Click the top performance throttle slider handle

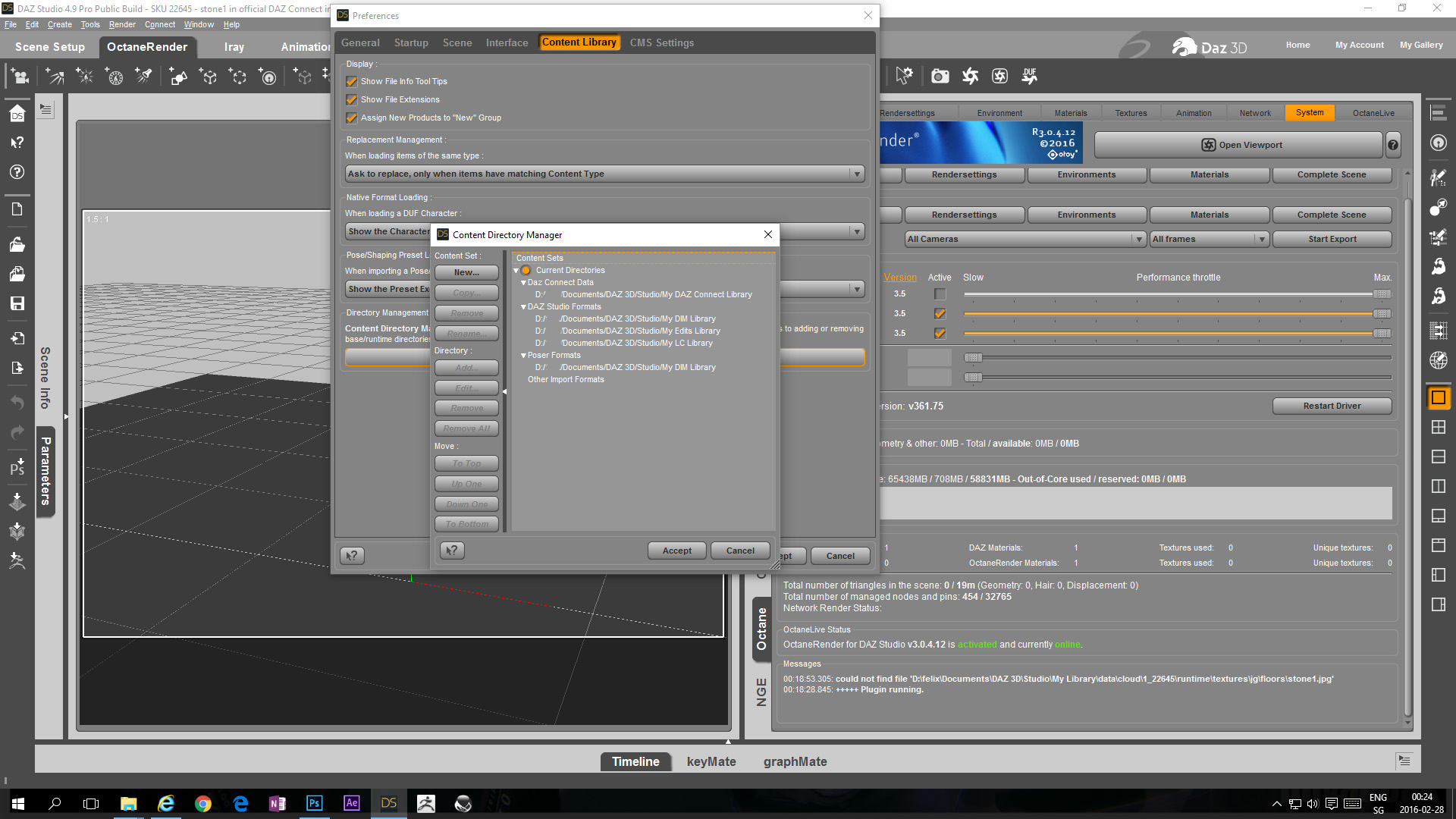(x=1382, y=294)
